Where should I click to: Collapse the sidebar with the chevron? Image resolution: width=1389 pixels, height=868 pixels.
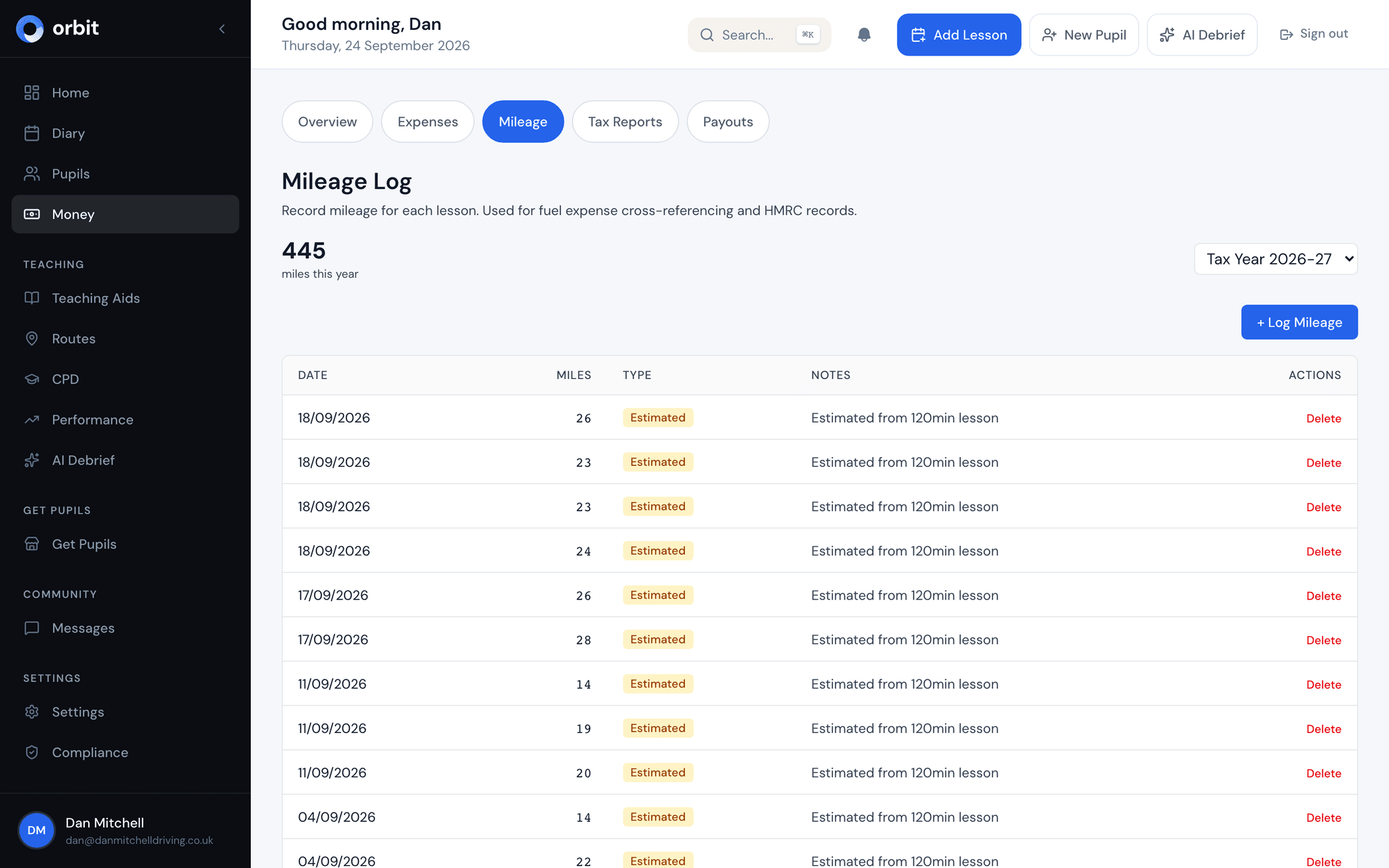click(222, 28)
